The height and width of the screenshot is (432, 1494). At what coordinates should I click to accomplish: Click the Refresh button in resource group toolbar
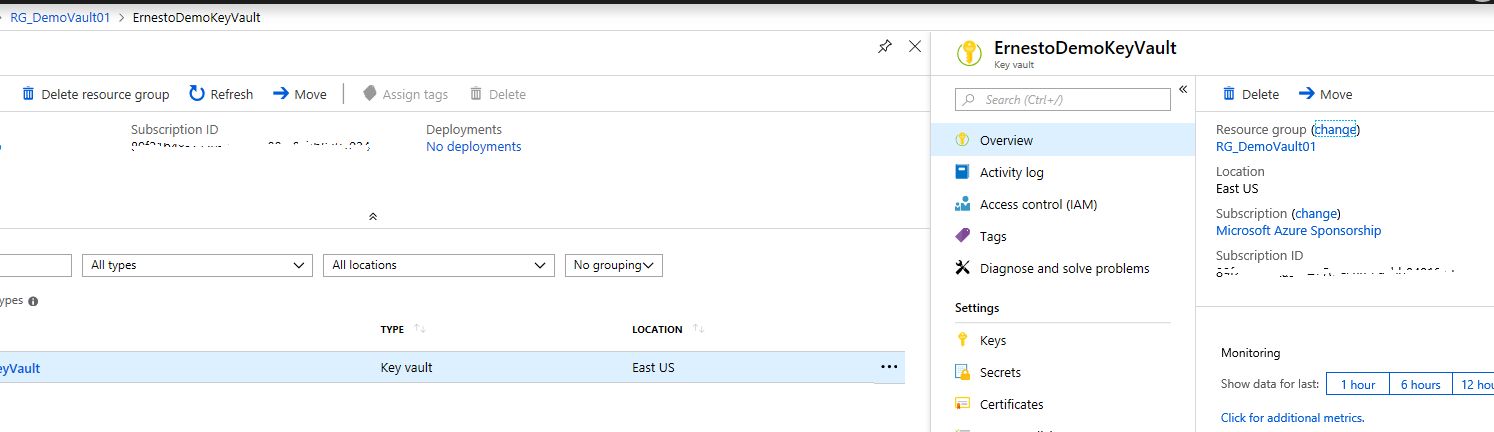(x=221, y=94)
